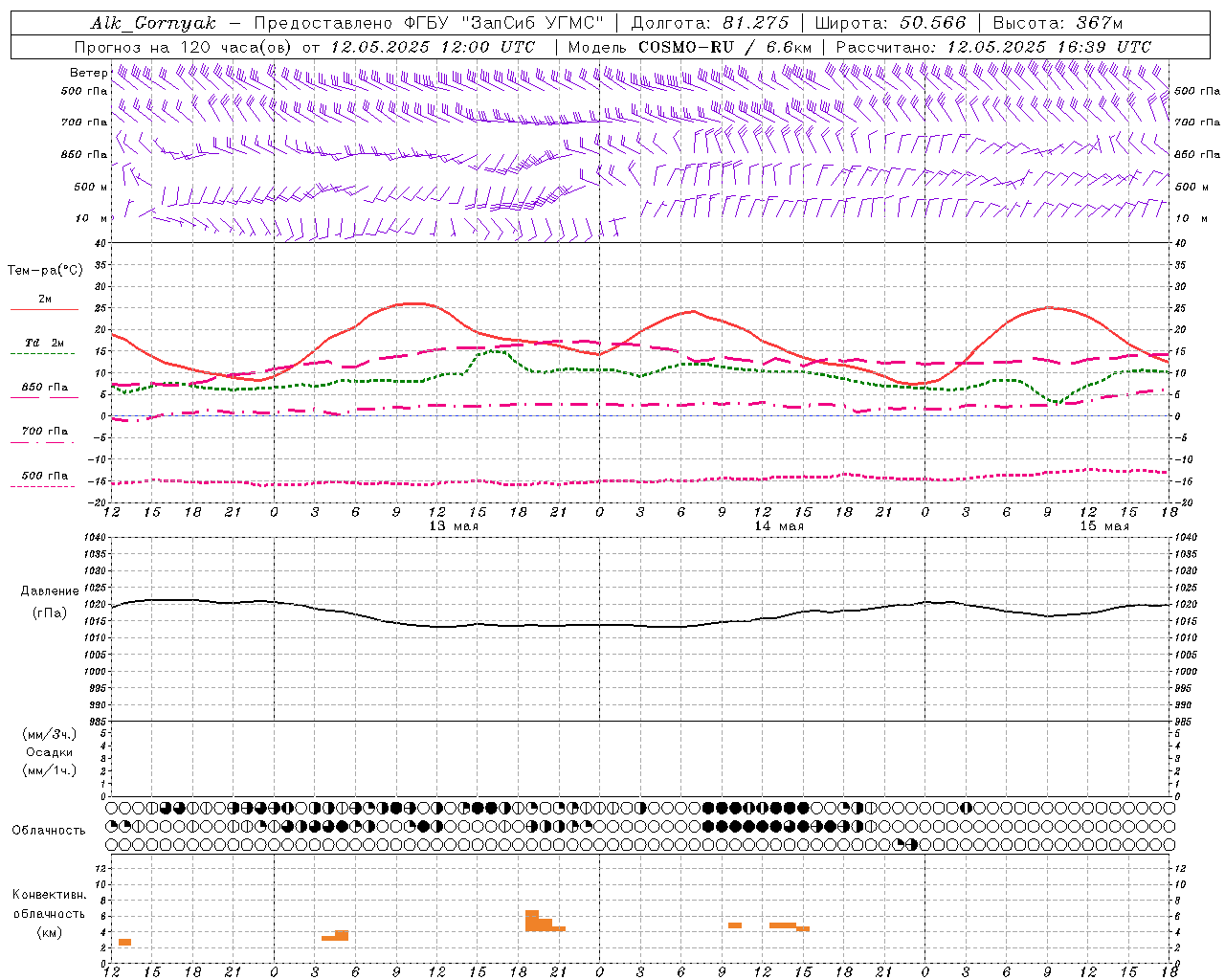Click the Прогноз на 120 часа(ов) text
This screenshot has height=980, width=1225.
click(184, 47)
